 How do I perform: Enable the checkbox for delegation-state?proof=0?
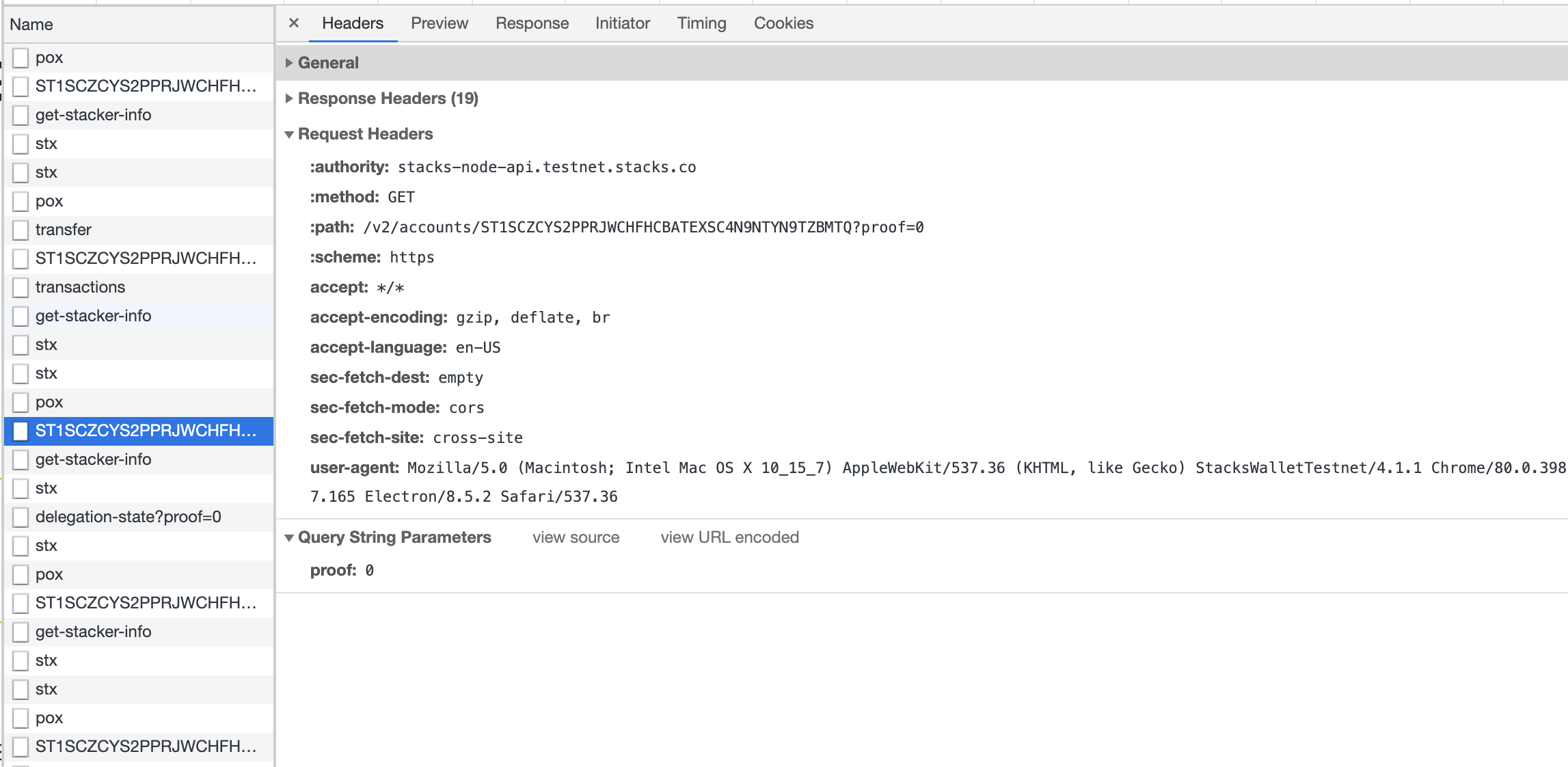coord(20,517)
